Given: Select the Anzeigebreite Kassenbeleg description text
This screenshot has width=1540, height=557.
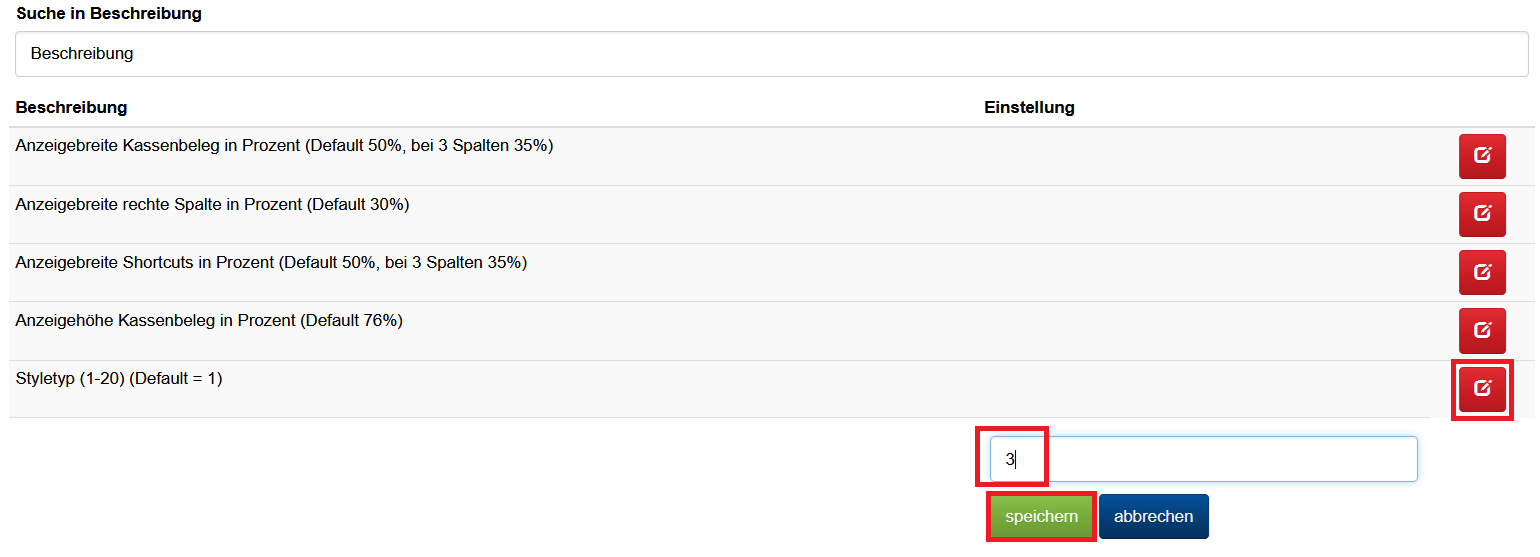Looking at the screenshot, I should point(284,146).
